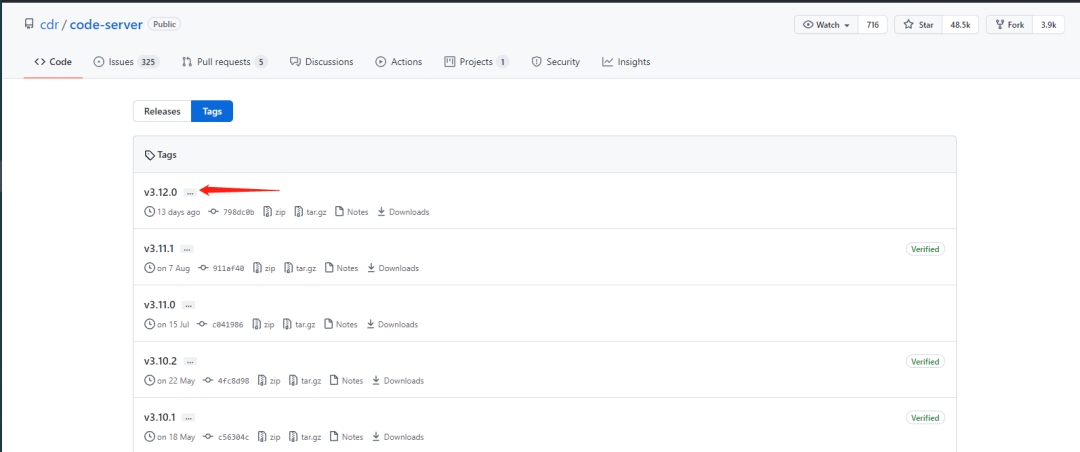The height and width of the screenshot is (452, 1080).
Task: Click the Verified badge for v3.10.1
Action: (x=925, y=418)
